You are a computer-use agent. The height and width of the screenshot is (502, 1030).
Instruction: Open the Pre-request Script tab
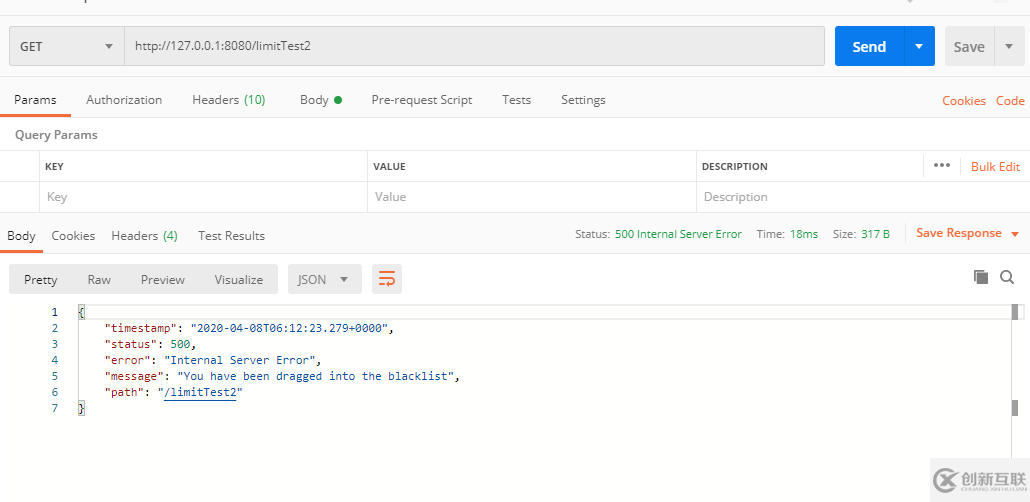tap(422, 100)
